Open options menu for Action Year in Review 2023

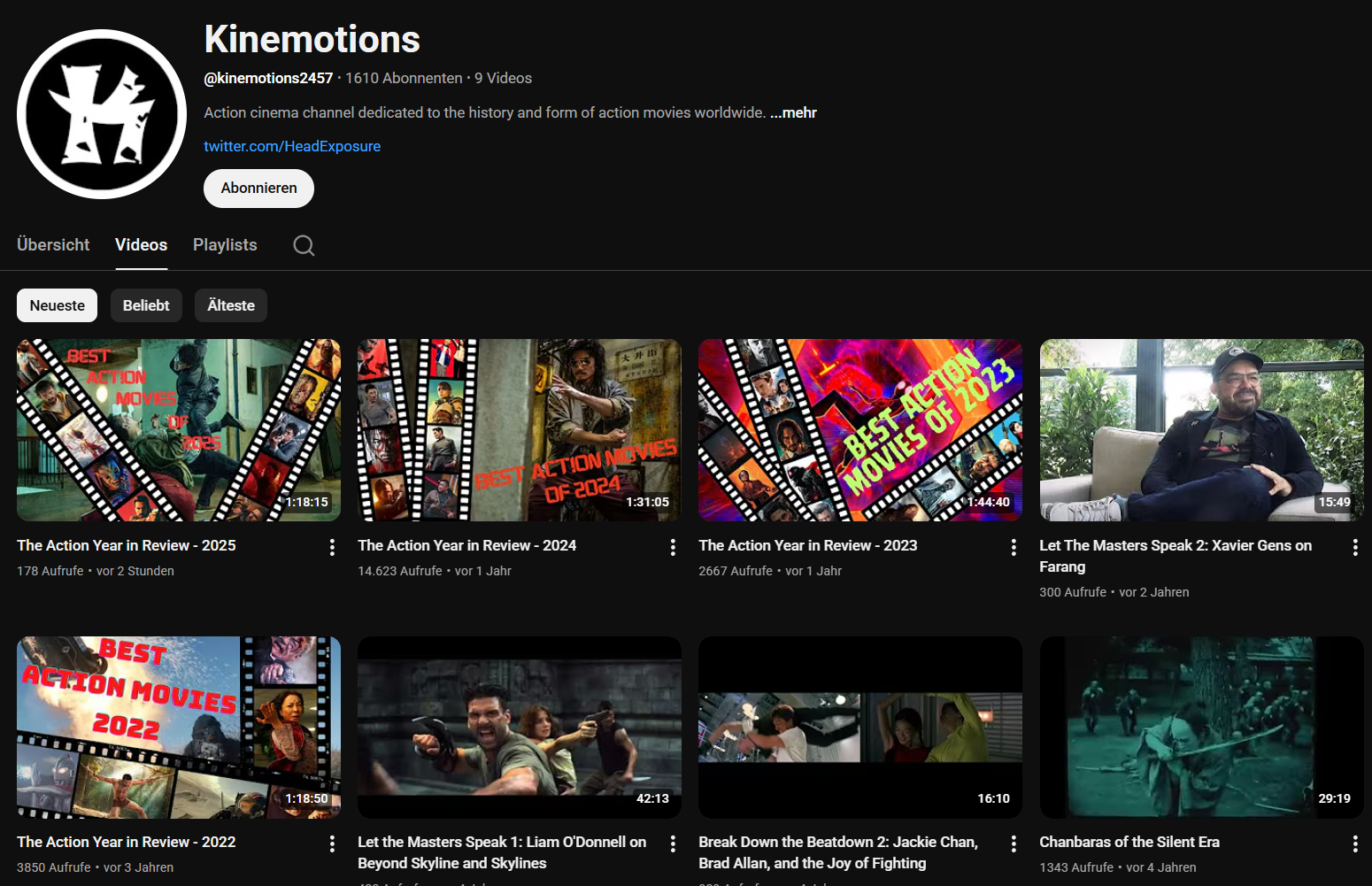(1014, 547)
